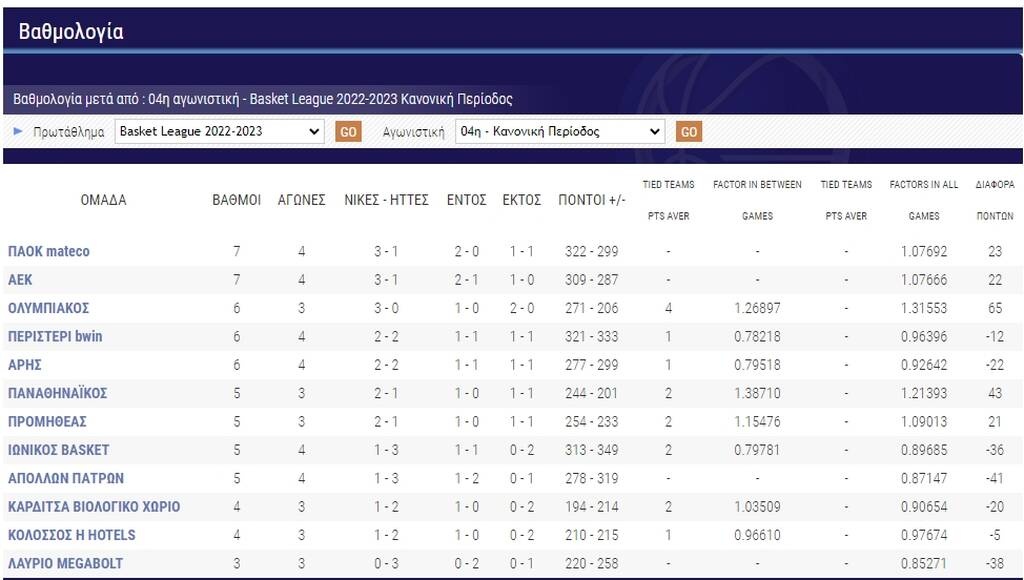The image size is (1024, 580).
Task: Open the ΑΡΗΣ team link
Action: pos(25,365)
